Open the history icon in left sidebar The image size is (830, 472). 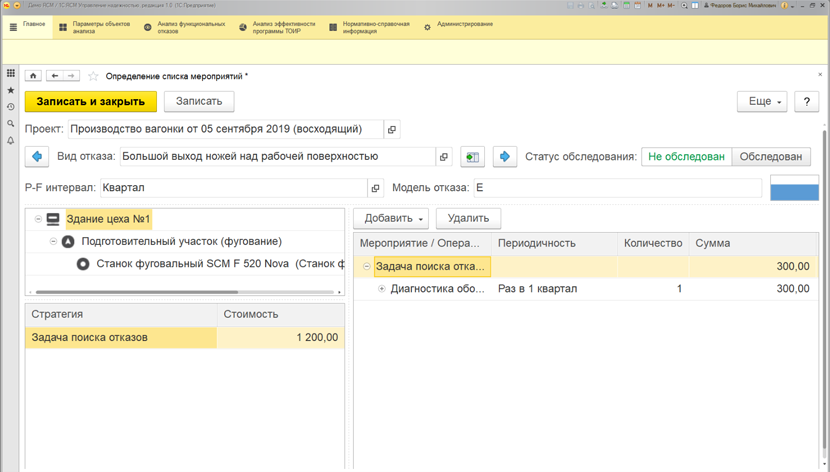point(11,107)
